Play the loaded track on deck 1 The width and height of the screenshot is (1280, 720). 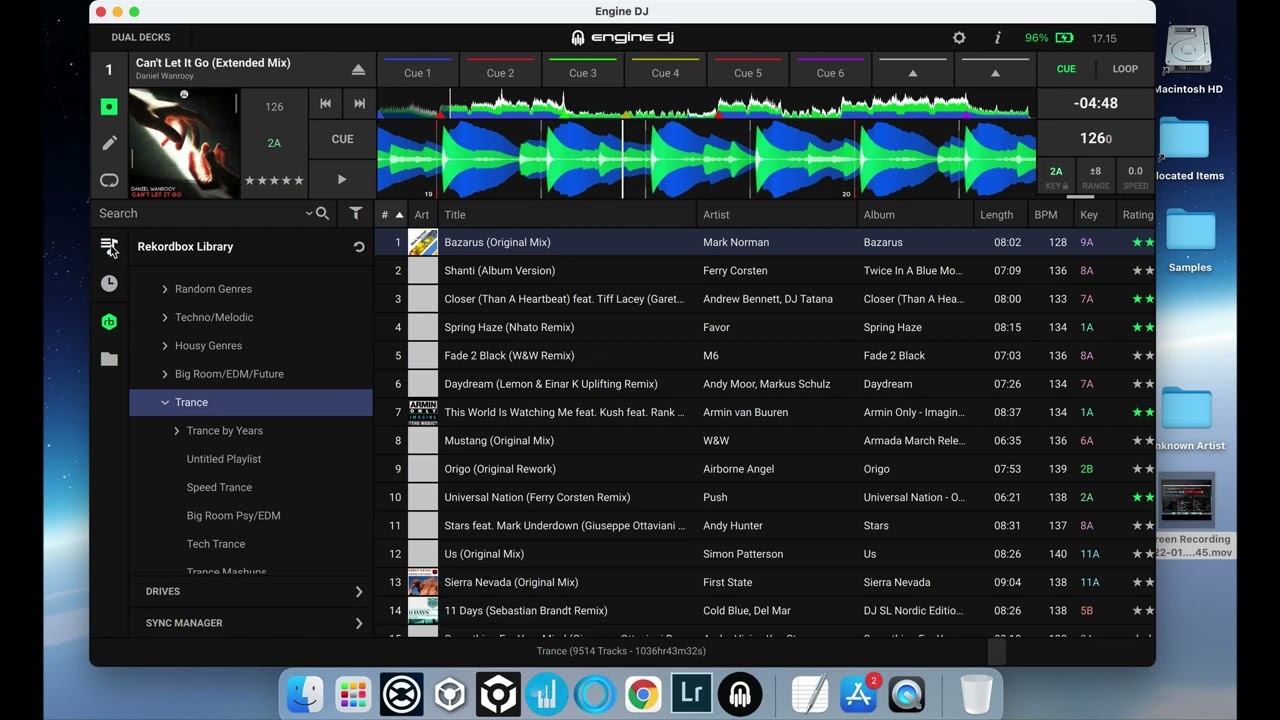(342, 180)
